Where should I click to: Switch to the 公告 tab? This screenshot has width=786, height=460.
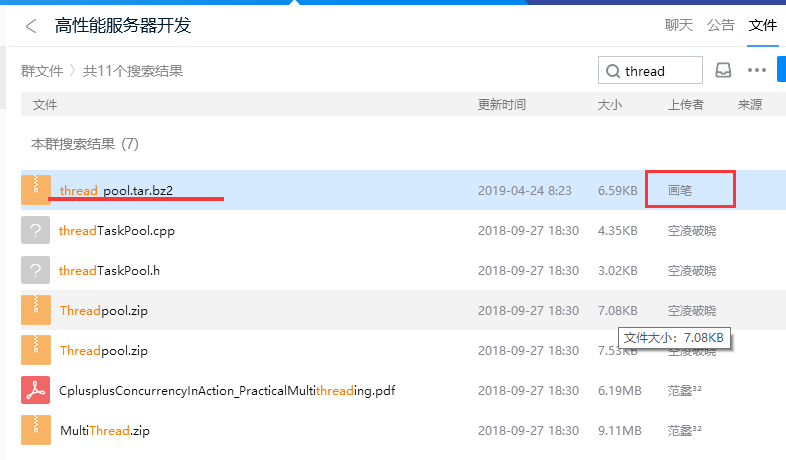tap(720, 25)
